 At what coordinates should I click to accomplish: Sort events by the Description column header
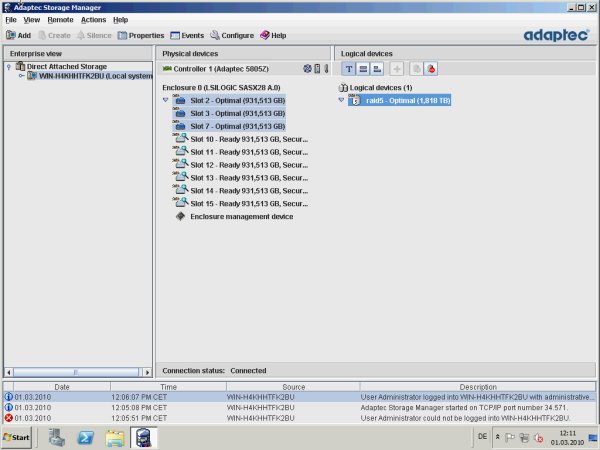point(478,387)
